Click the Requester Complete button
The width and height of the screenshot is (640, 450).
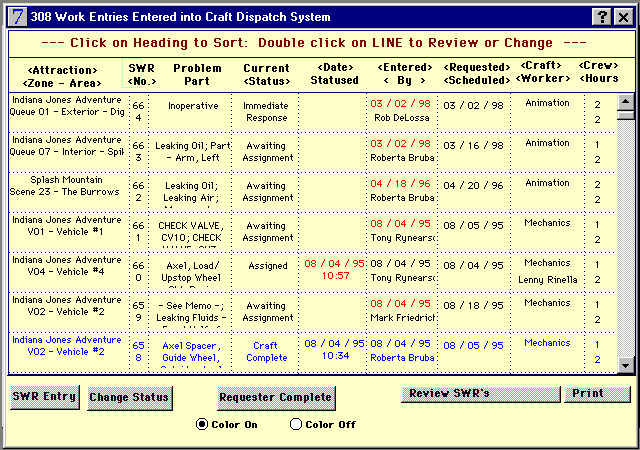point(276,397)
